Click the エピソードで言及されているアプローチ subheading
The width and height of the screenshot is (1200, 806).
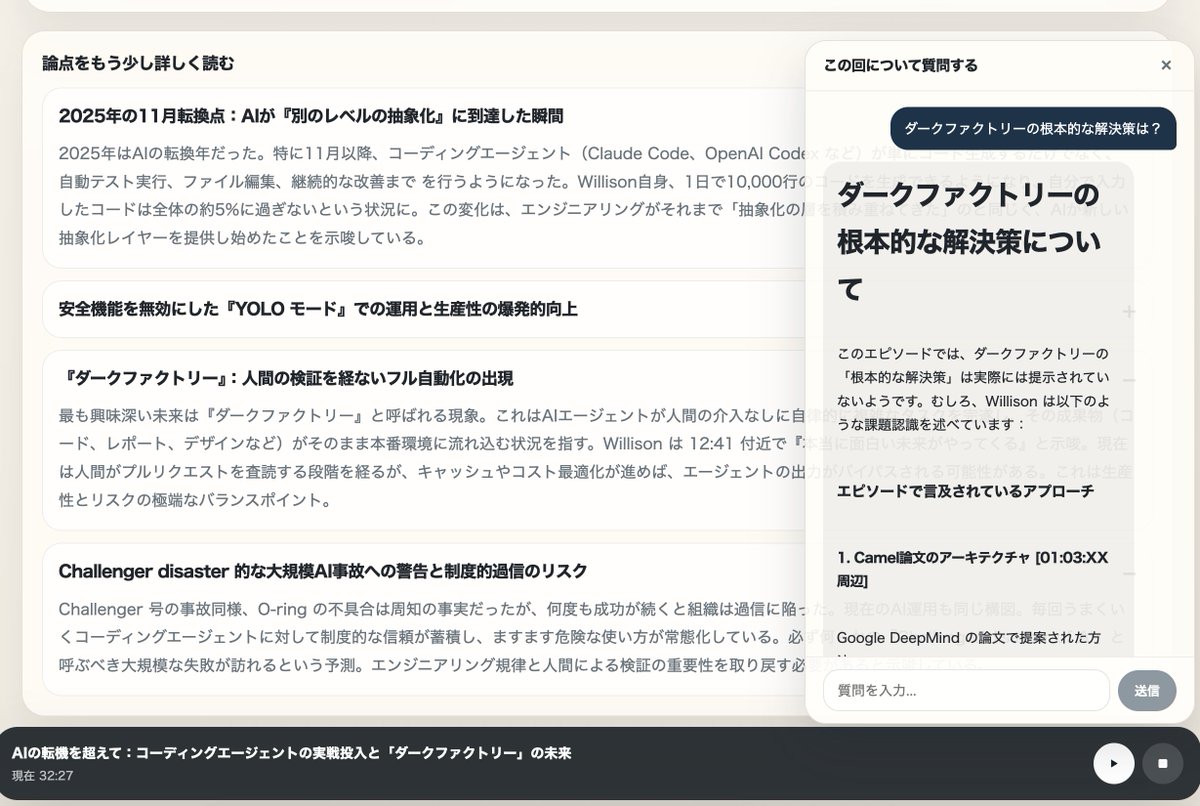(965, 490)
